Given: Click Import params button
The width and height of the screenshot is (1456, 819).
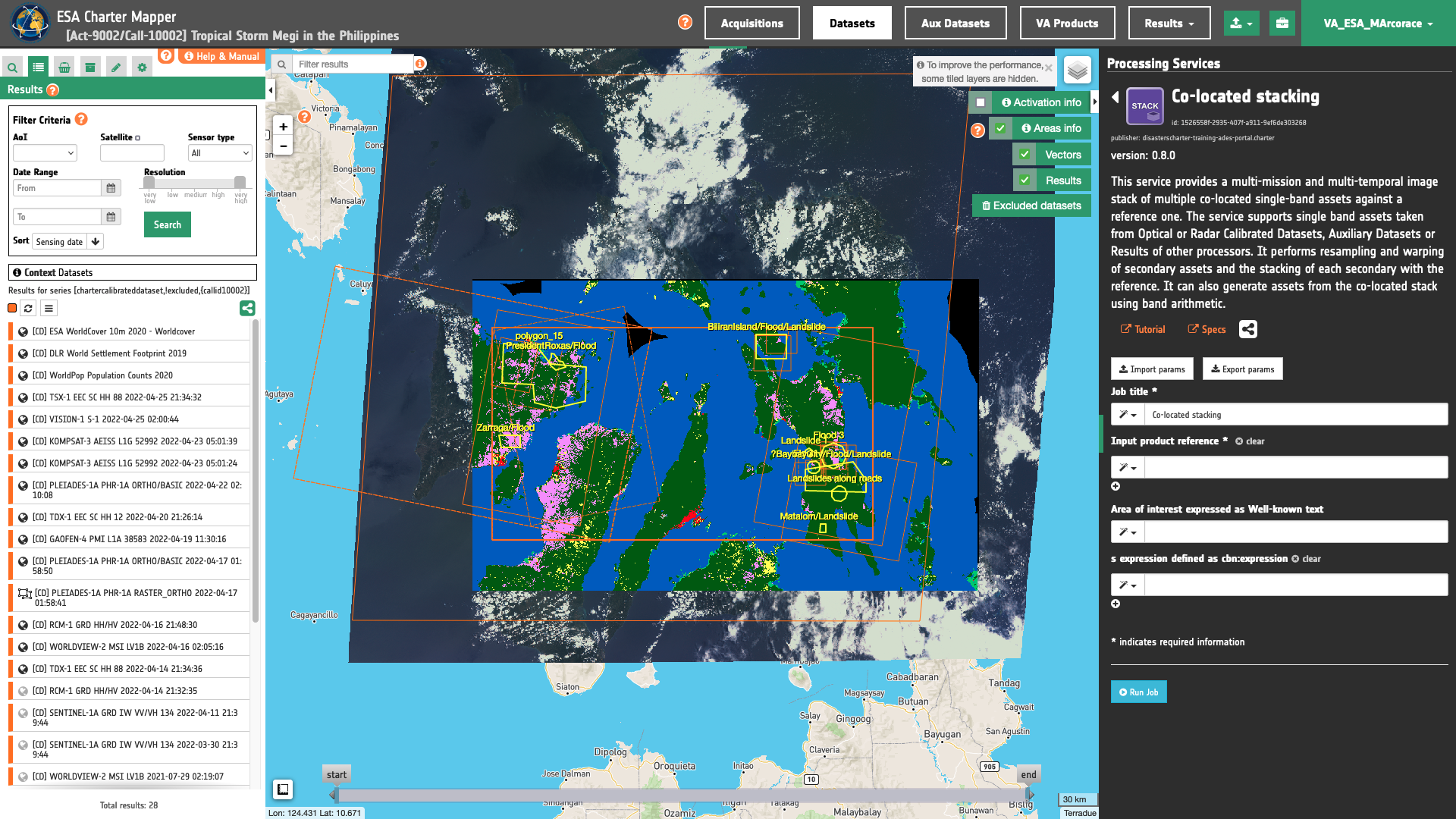Looking at the screenshot, I should [1152, 369].
